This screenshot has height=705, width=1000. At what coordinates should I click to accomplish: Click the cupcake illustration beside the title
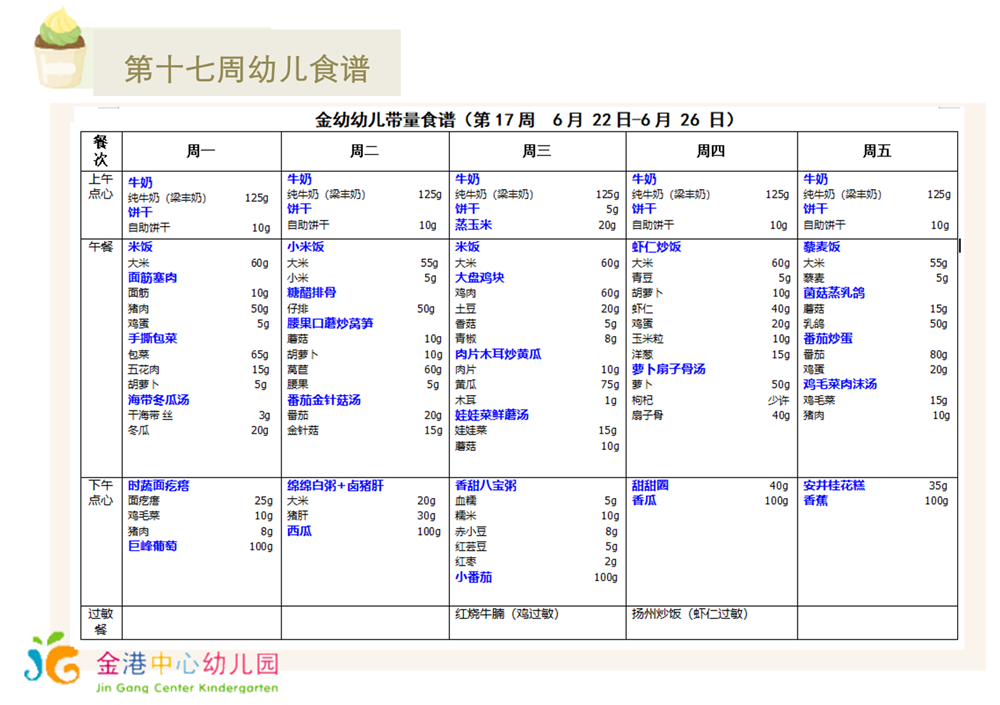[60, 48]
